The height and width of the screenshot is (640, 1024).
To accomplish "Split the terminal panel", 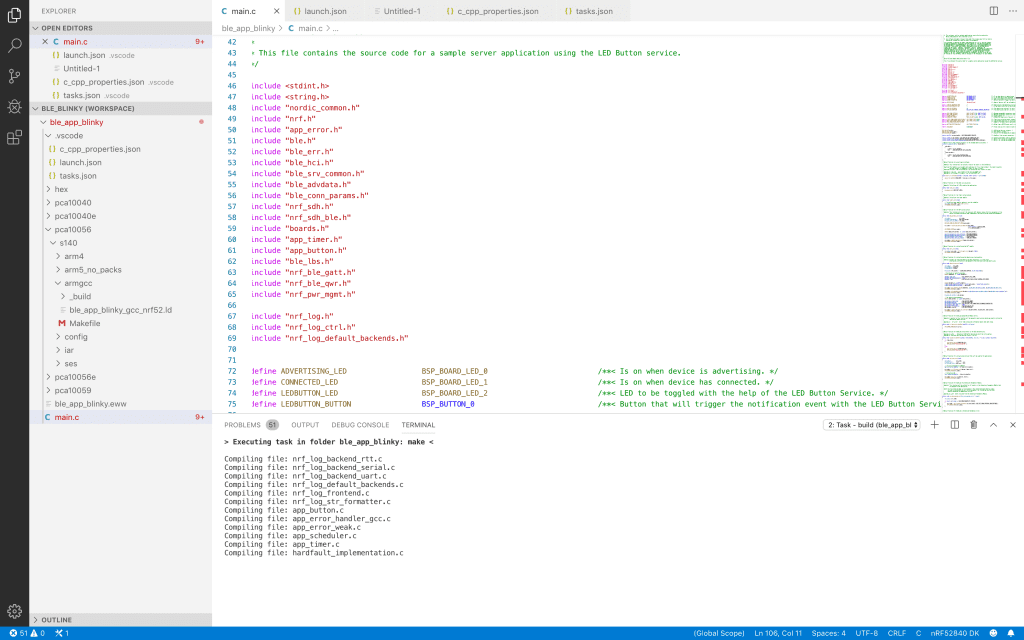I will click(955, 424).
